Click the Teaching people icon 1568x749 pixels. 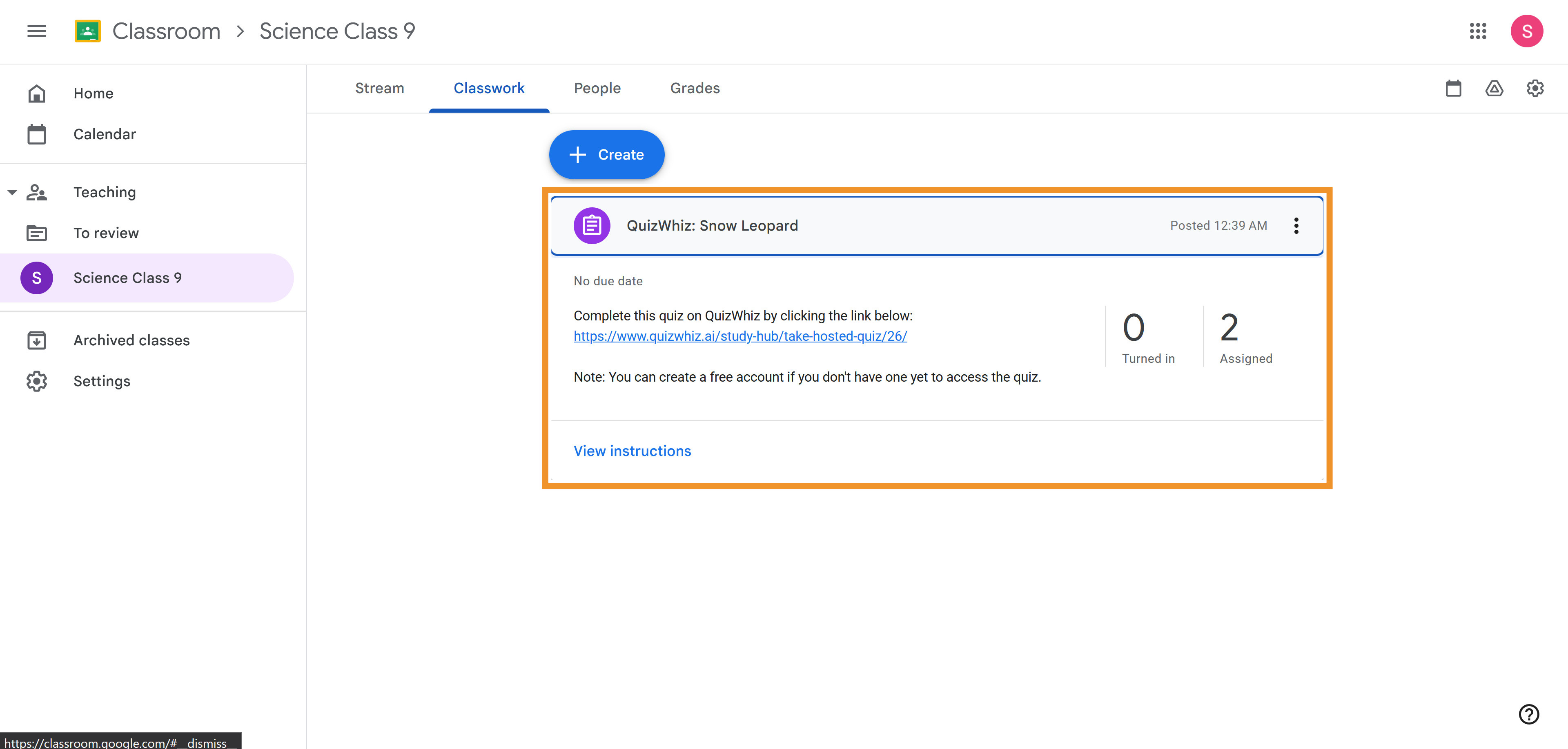point(36,192)
